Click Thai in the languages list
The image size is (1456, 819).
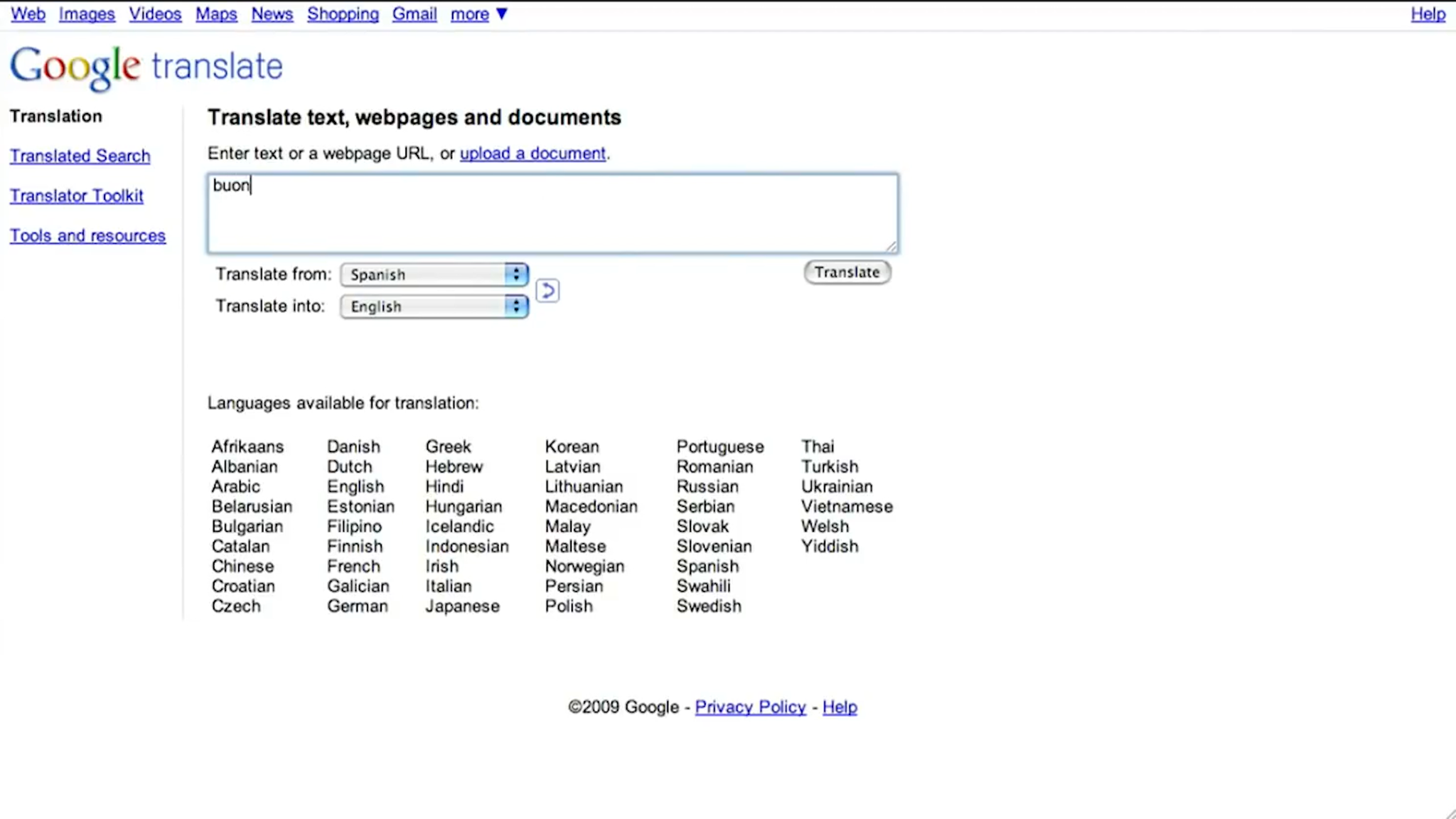(x=818, y=446)
